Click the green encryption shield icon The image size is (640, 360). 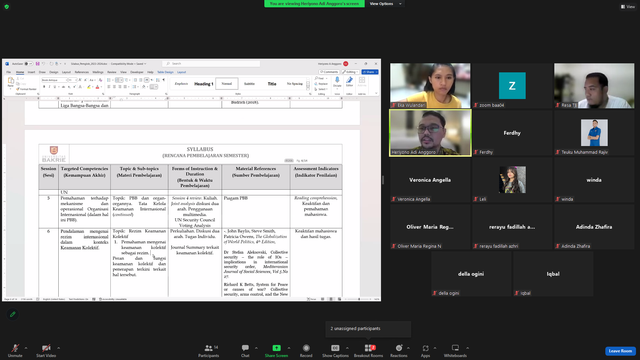(7, 7)
